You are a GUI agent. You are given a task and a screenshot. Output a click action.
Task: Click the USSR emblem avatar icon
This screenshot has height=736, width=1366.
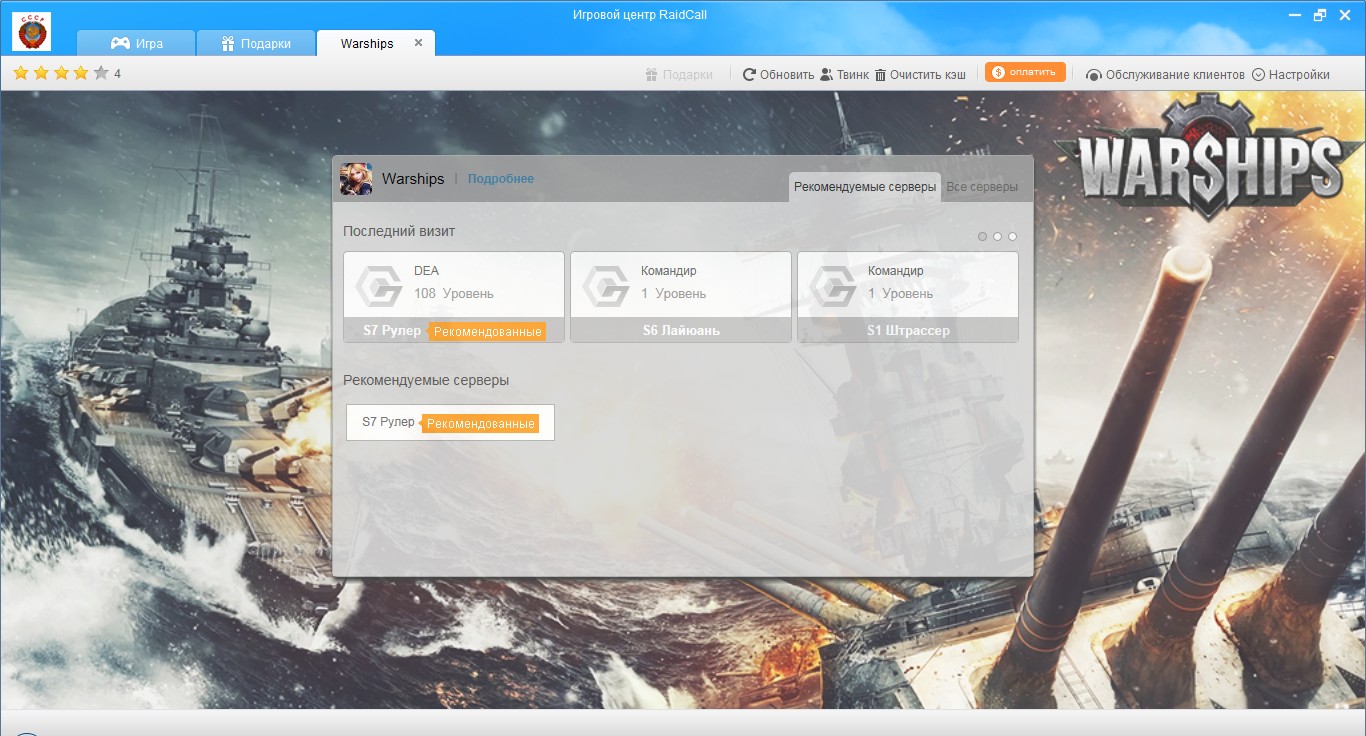(x=32, y=31)
